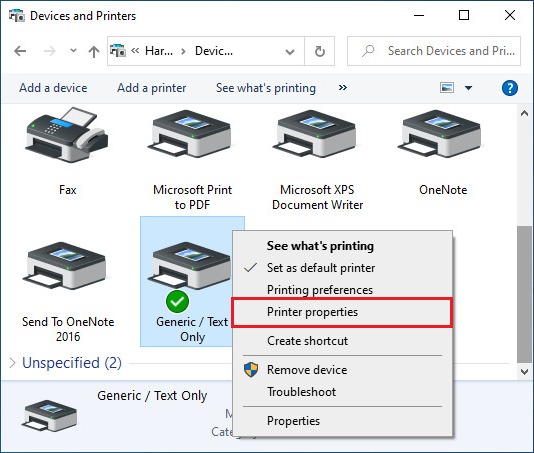This screenshot has width=534, height=453.
Task: Click the Change your view icon
Action: (447, 88)
